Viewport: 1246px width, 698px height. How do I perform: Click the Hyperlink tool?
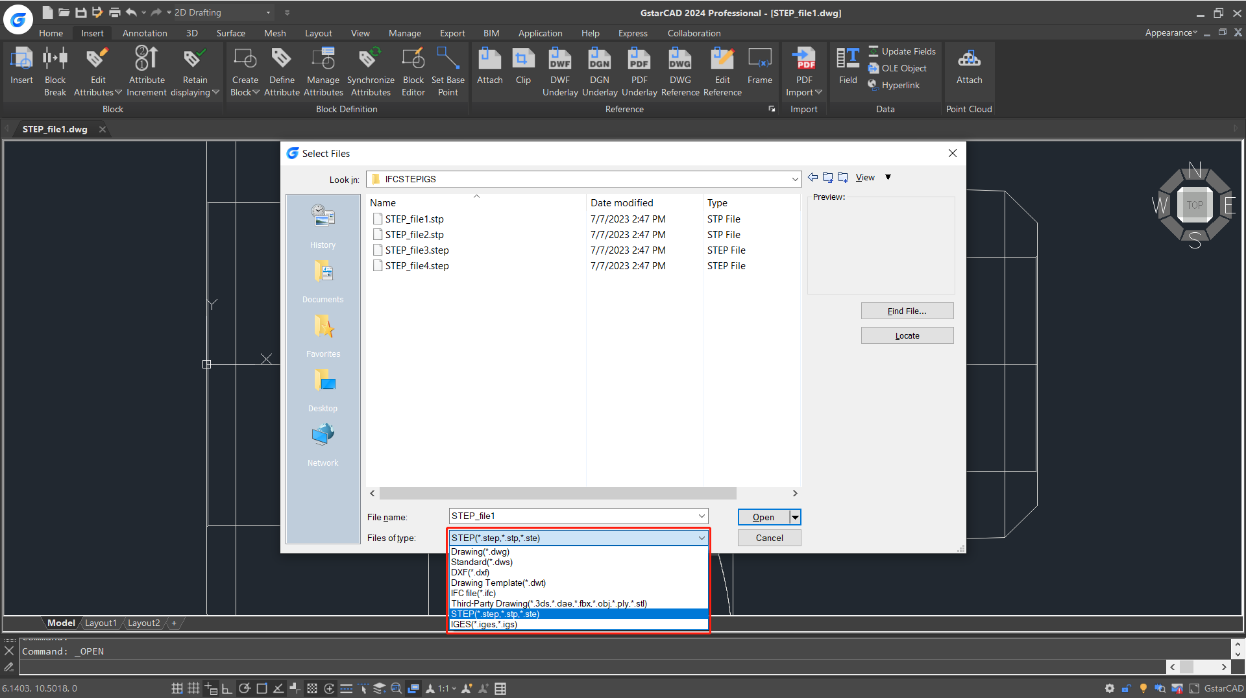pyautogui.click(x=893, y=85)
